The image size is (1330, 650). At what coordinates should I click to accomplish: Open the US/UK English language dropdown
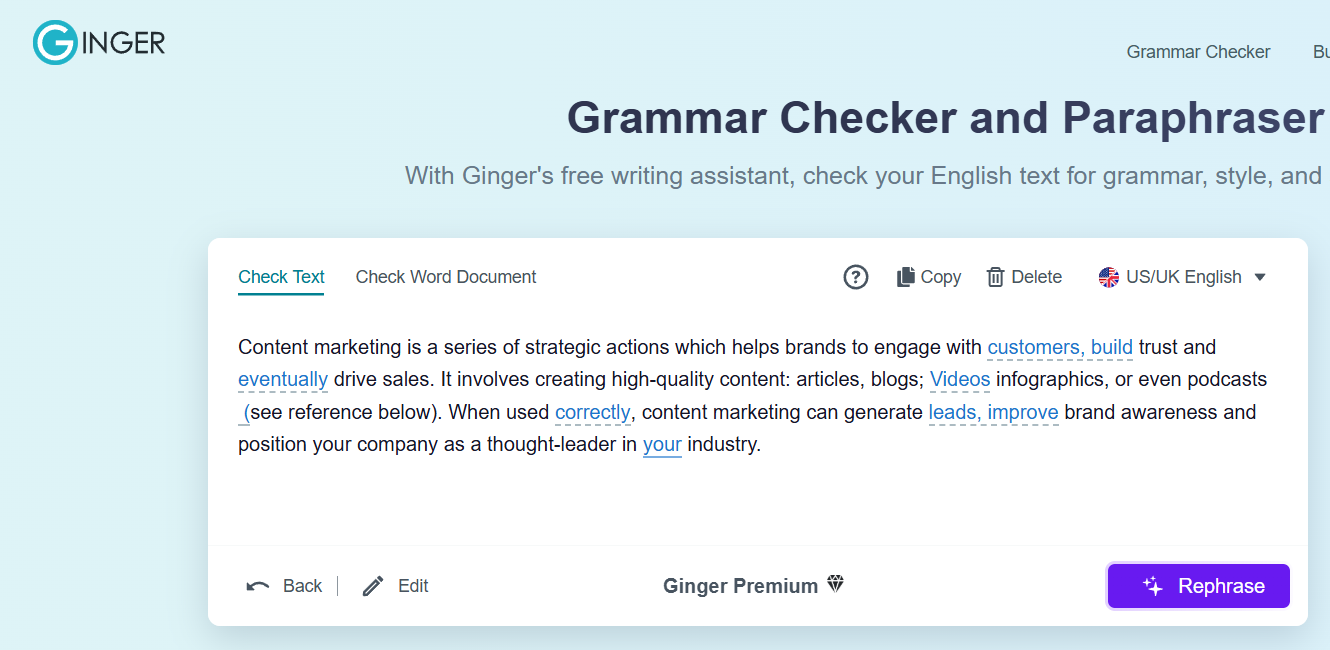(x=1185, y=277)
